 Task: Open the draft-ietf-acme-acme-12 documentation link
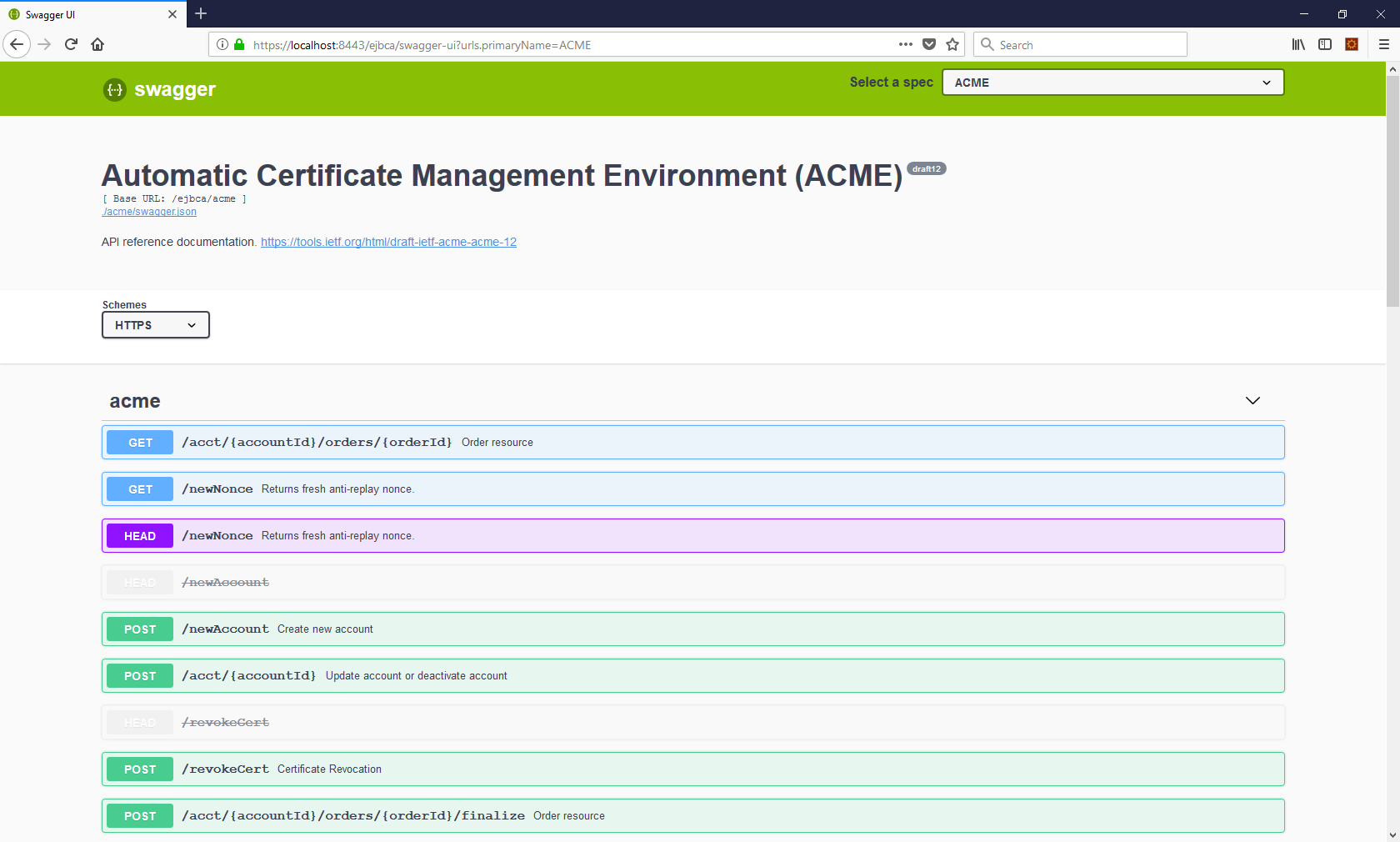coord(388,242)
